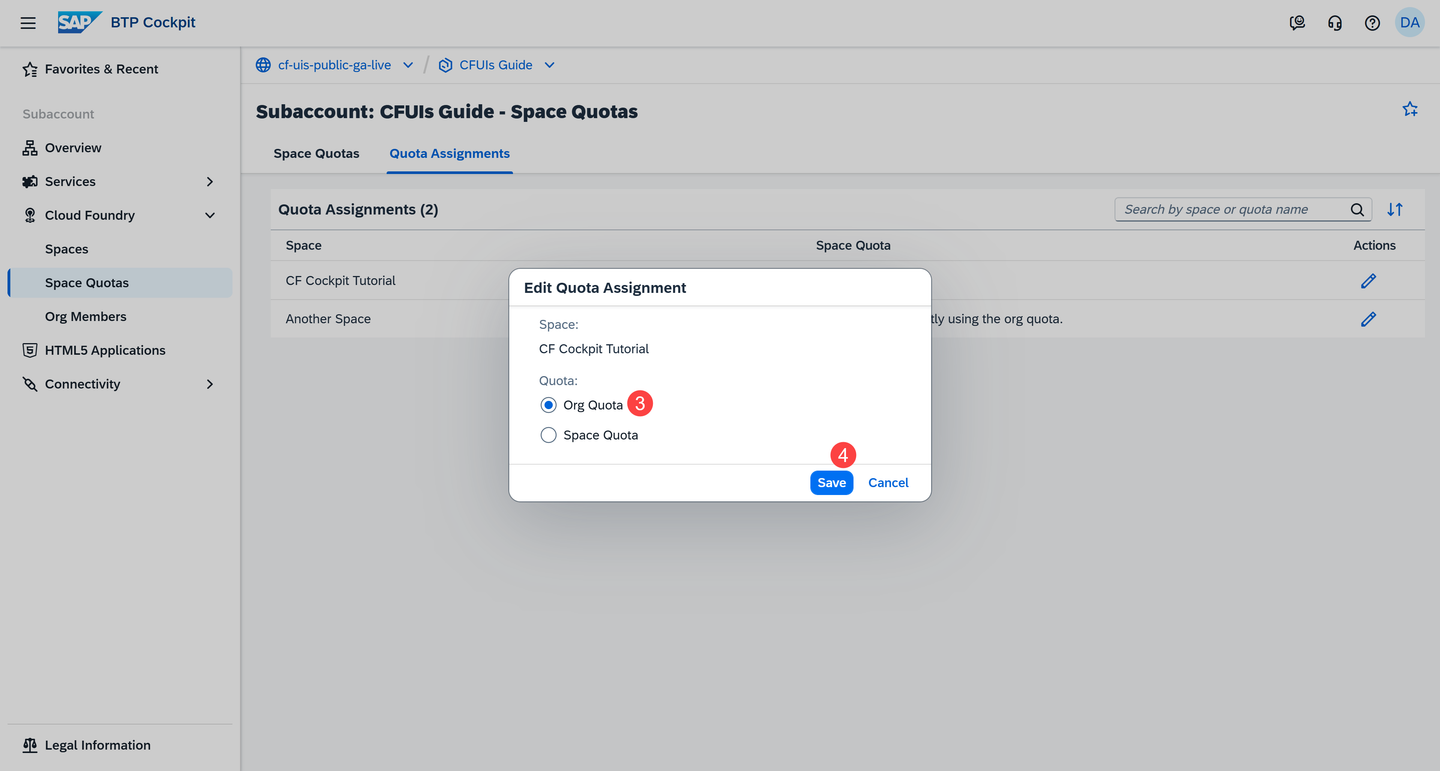Click the globe icon in breadcrumb
1440x771 pixels.
tap(263, 65)
